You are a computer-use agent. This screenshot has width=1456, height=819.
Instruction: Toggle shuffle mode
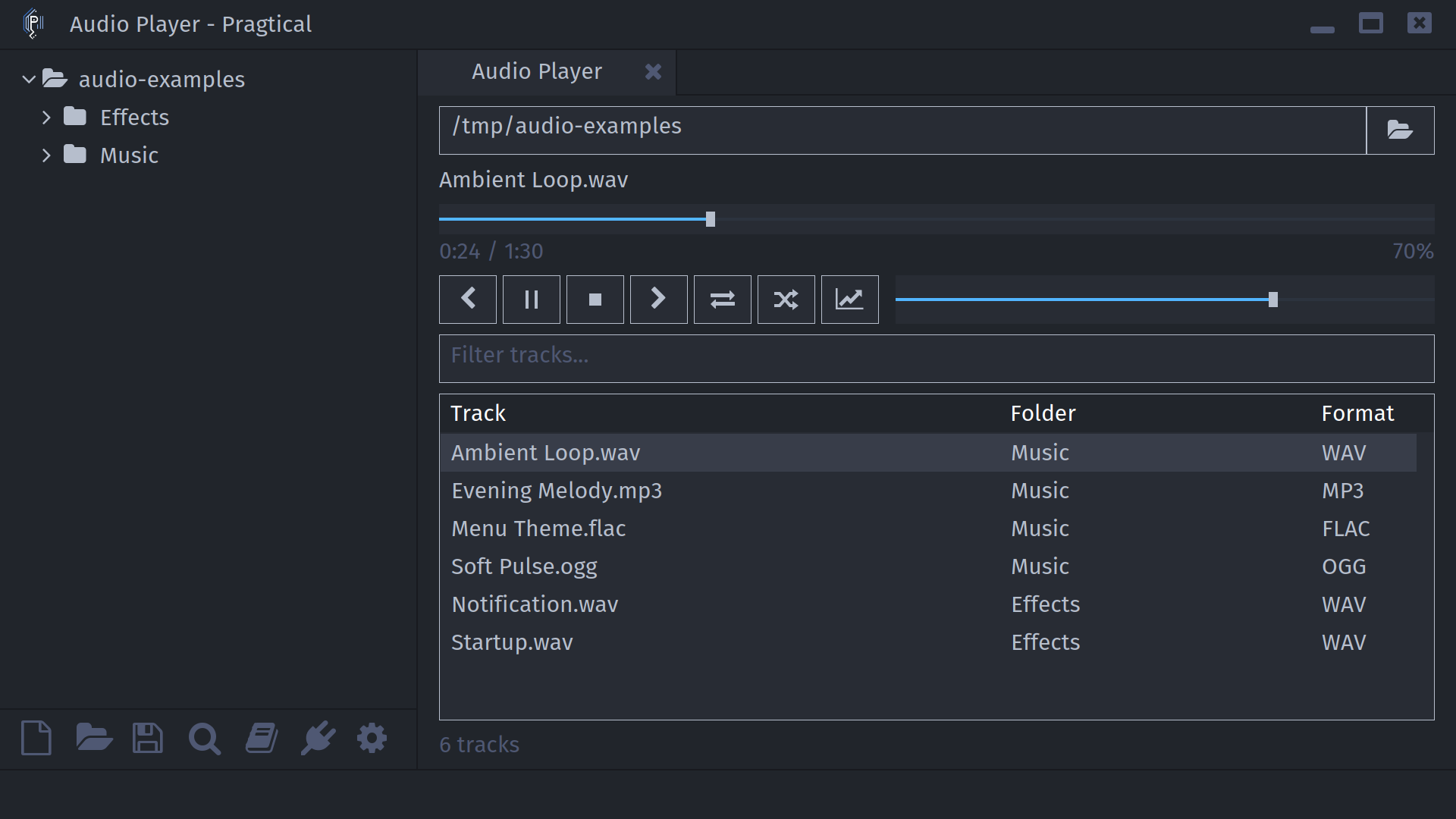(x=786, y=300)
